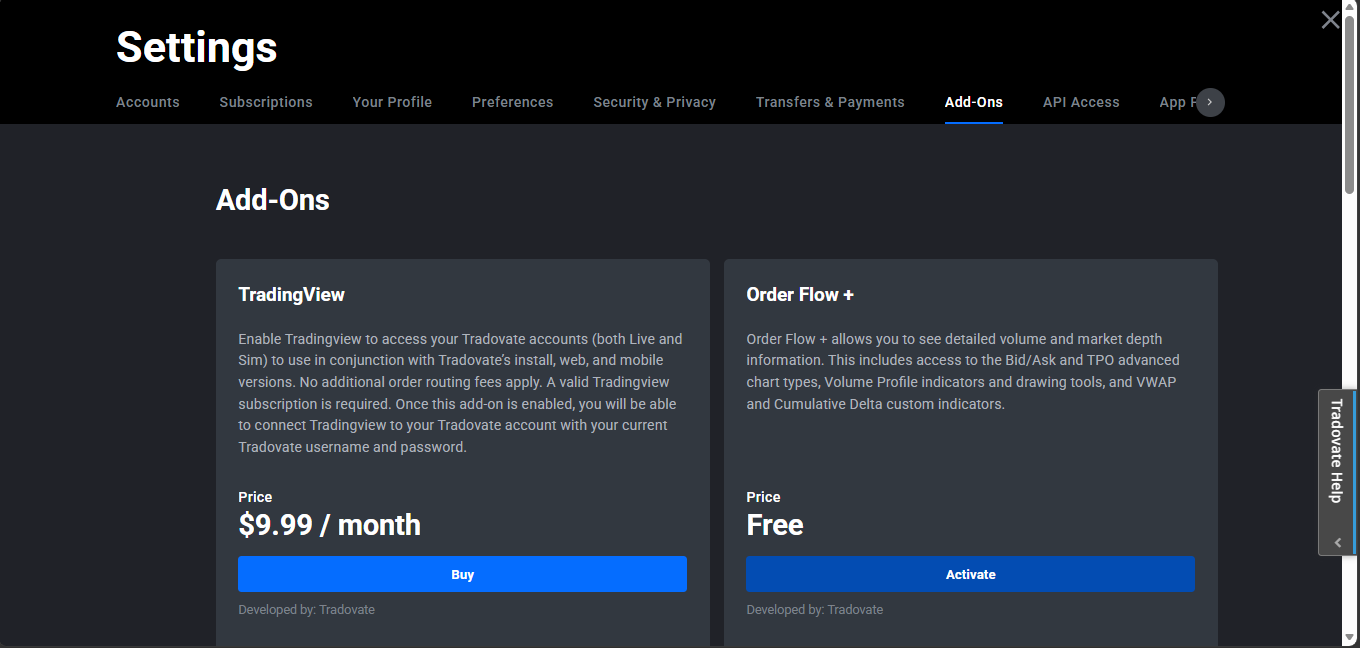Image resolution: width=1360 pixels, height=648 pixels.
Task: Switch to API Access tab
Action: coord(1081,102)
